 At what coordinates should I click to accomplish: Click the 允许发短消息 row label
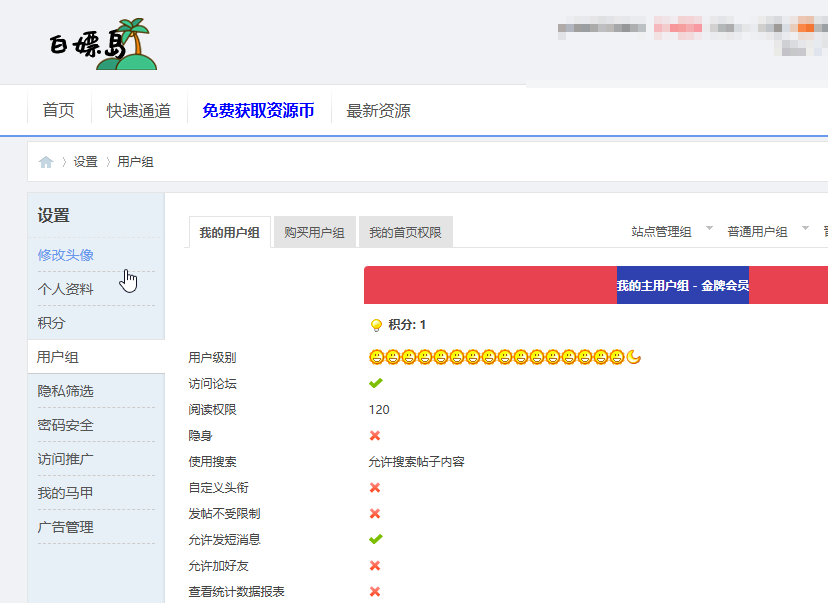pyautogui.click(x=224, y=540)
